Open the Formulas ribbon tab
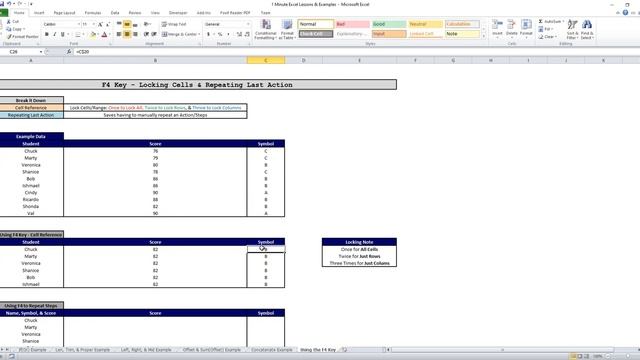The image size is (640, 360). (93, 13)
